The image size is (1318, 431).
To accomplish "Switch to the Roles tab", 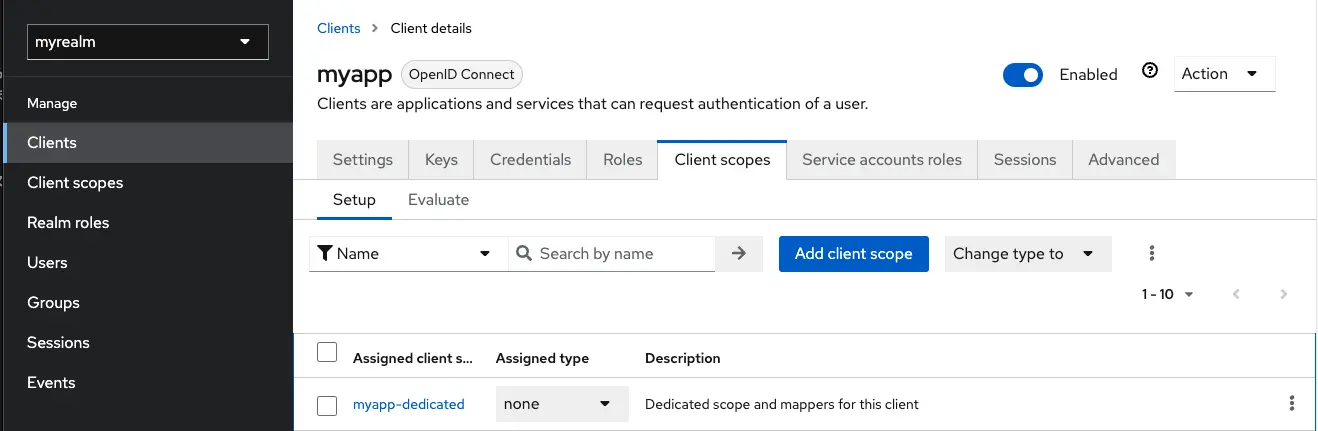I will [x=623, y=160].
